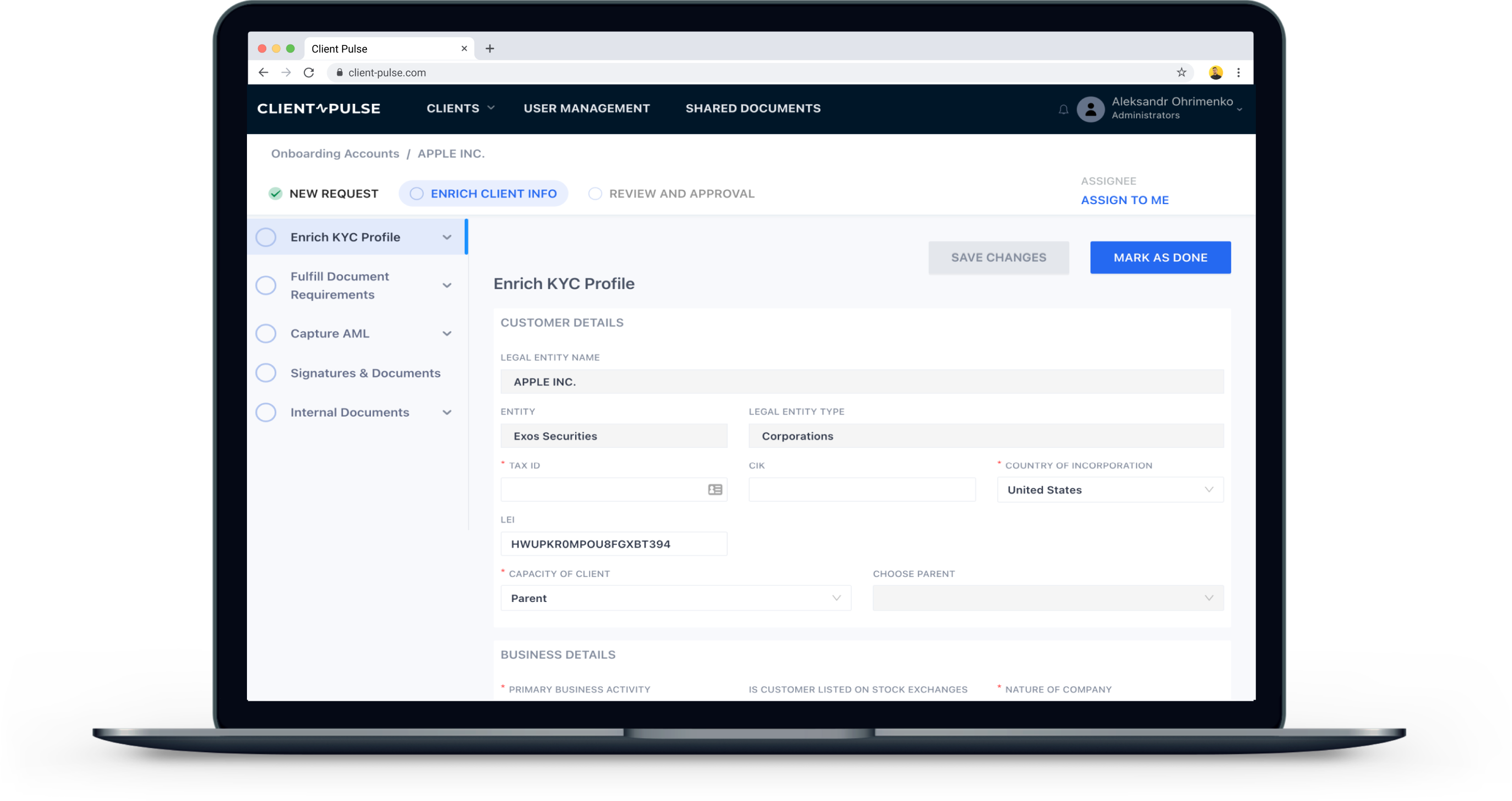The image size is (1512, 801).
Task: Select the Review and Approval step radio
Action: point(595,193)
